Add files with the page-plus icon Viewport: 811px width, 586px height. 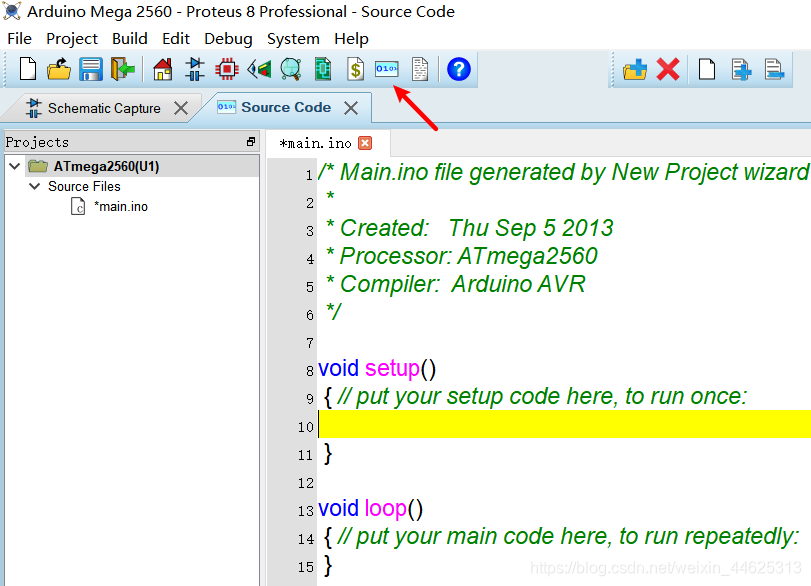tap(741, 69)
